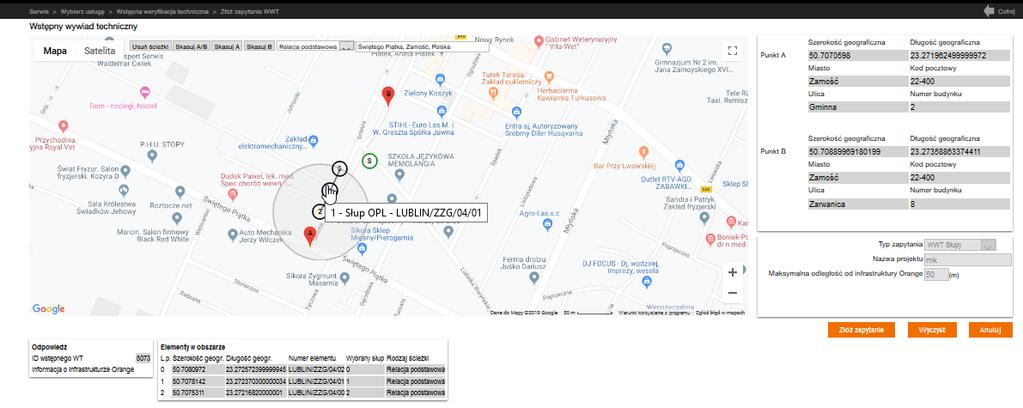Click Punkt A Szerokość geograficzna field
The width and height of the screenshot is (1023, 408).
(857, 55)
